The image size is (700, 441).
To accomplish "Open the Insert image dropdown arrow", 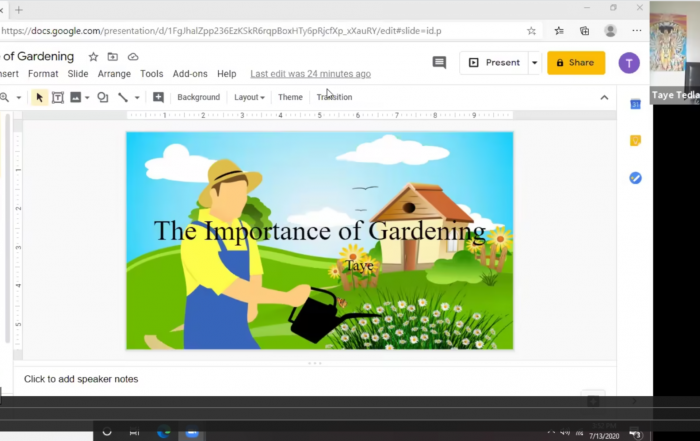I will (88, 98).
